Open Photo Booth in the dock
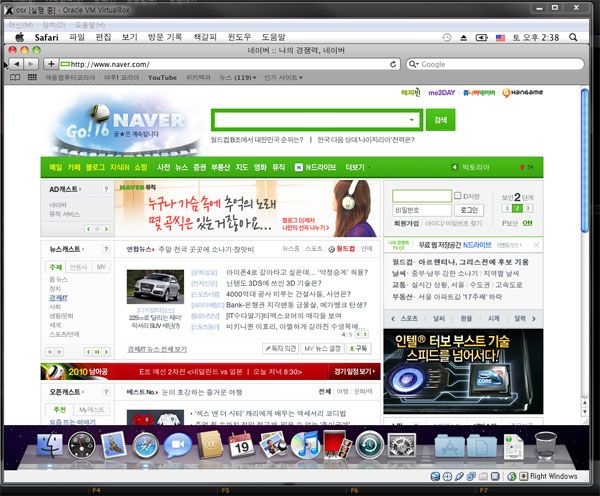 [x=337, y=444]
